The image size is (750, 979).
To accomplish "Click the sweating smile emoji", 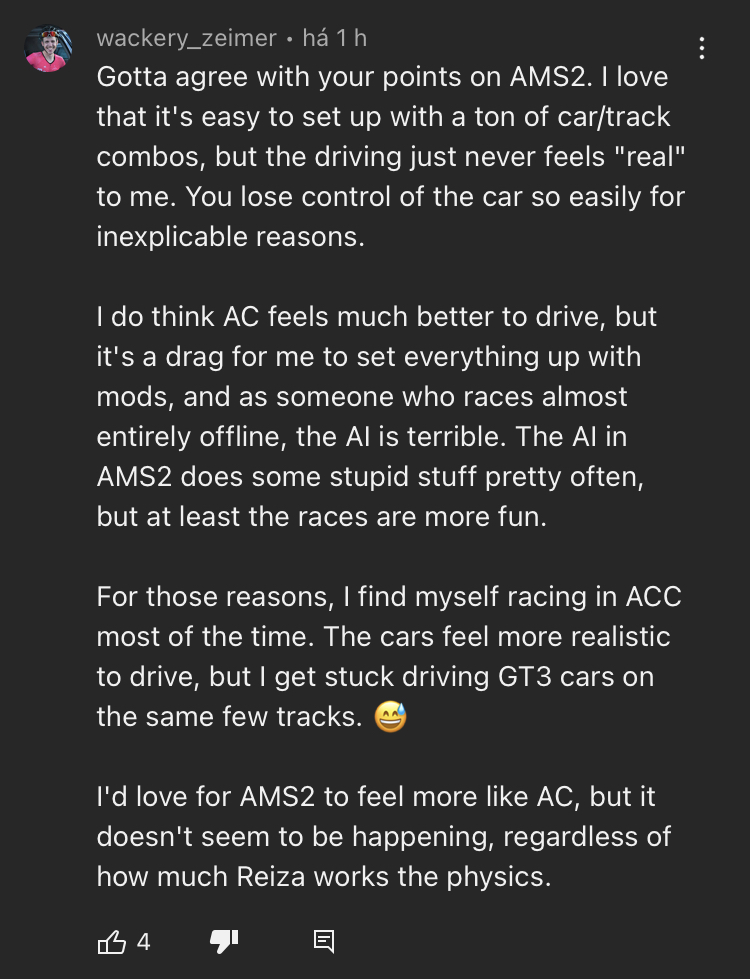I will click(391, 717).
